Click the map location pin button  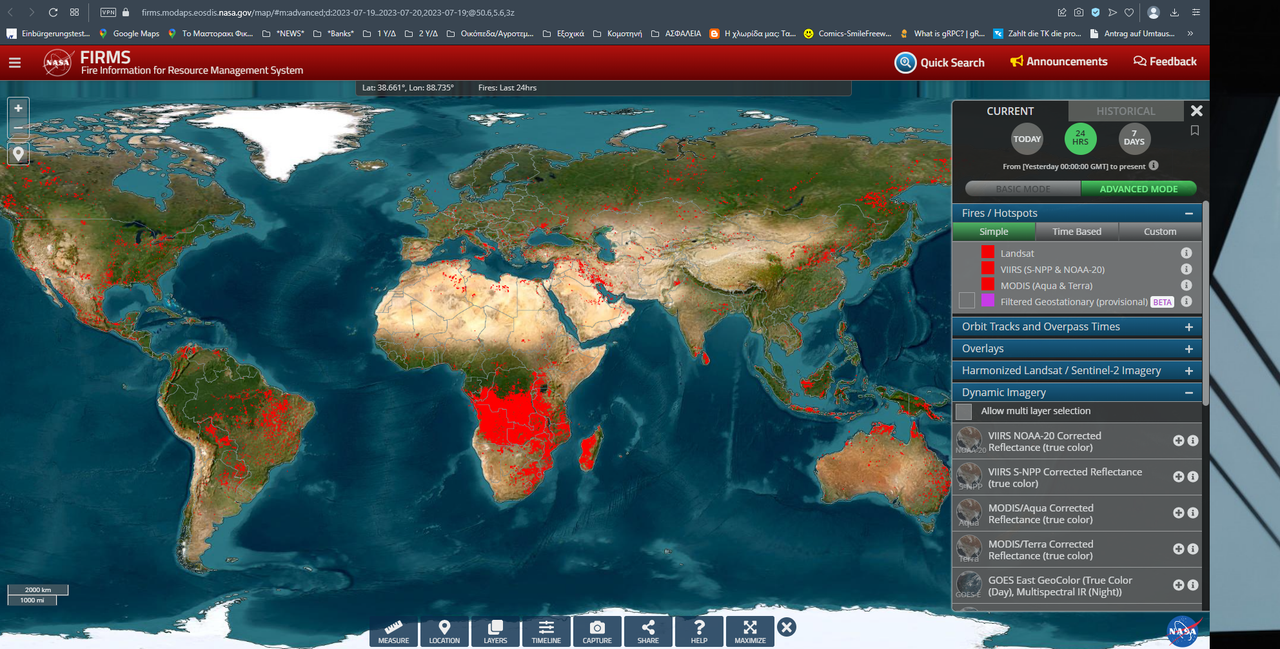18,154
